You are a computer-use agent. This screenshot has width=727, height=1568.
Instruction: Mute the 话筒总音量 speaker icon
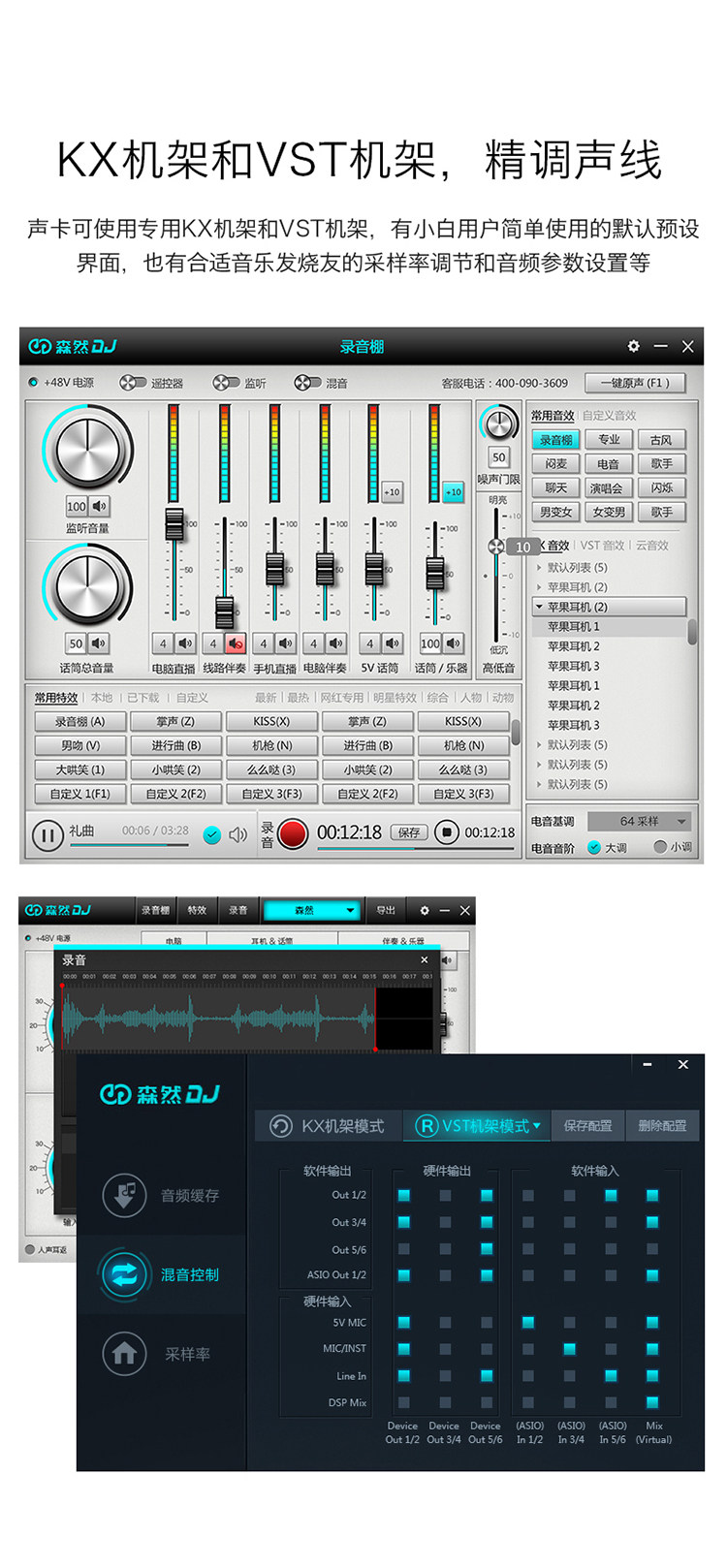(100, 643)
